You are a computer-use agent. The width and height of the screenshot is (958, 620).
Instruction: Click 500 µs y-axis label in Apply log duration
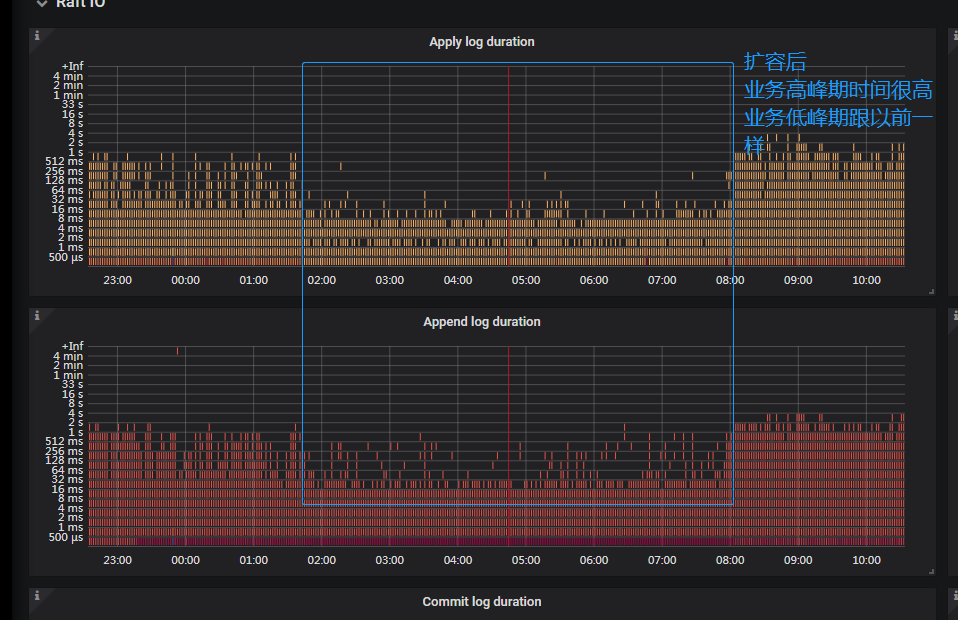(66, 257)
